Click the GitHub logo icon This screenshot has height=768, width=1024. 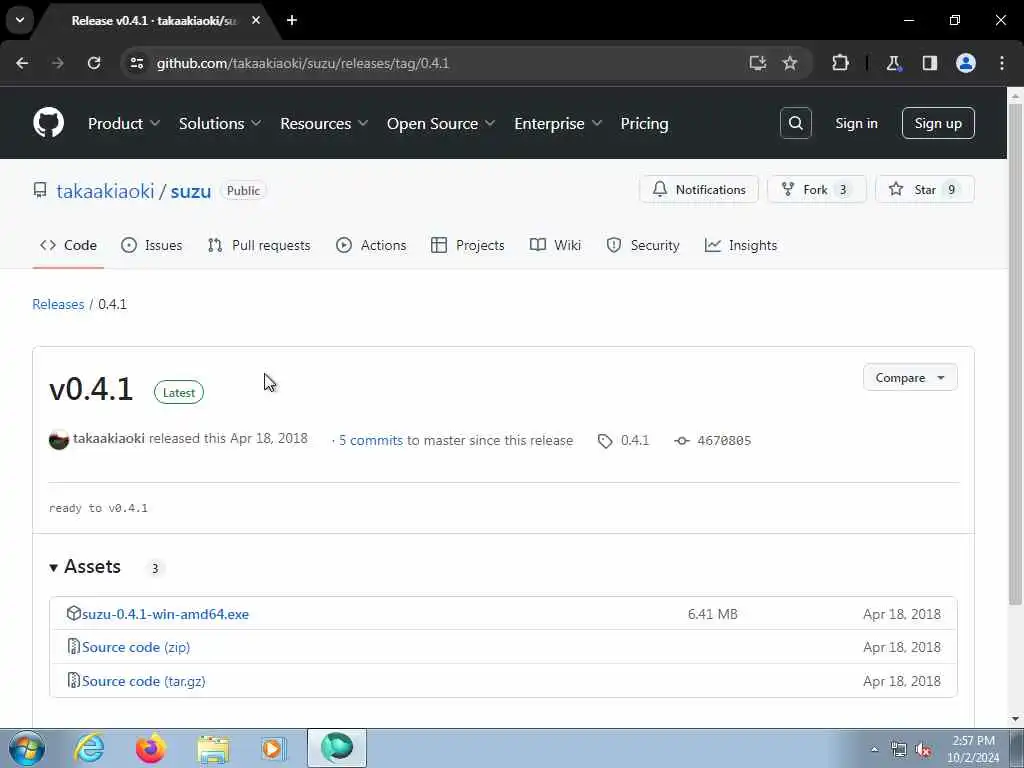pos(48,123)
